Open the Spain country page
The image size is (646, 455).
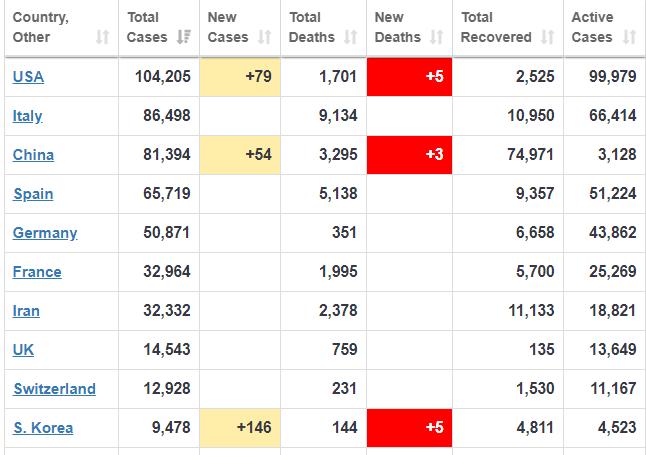pos(33,194)
